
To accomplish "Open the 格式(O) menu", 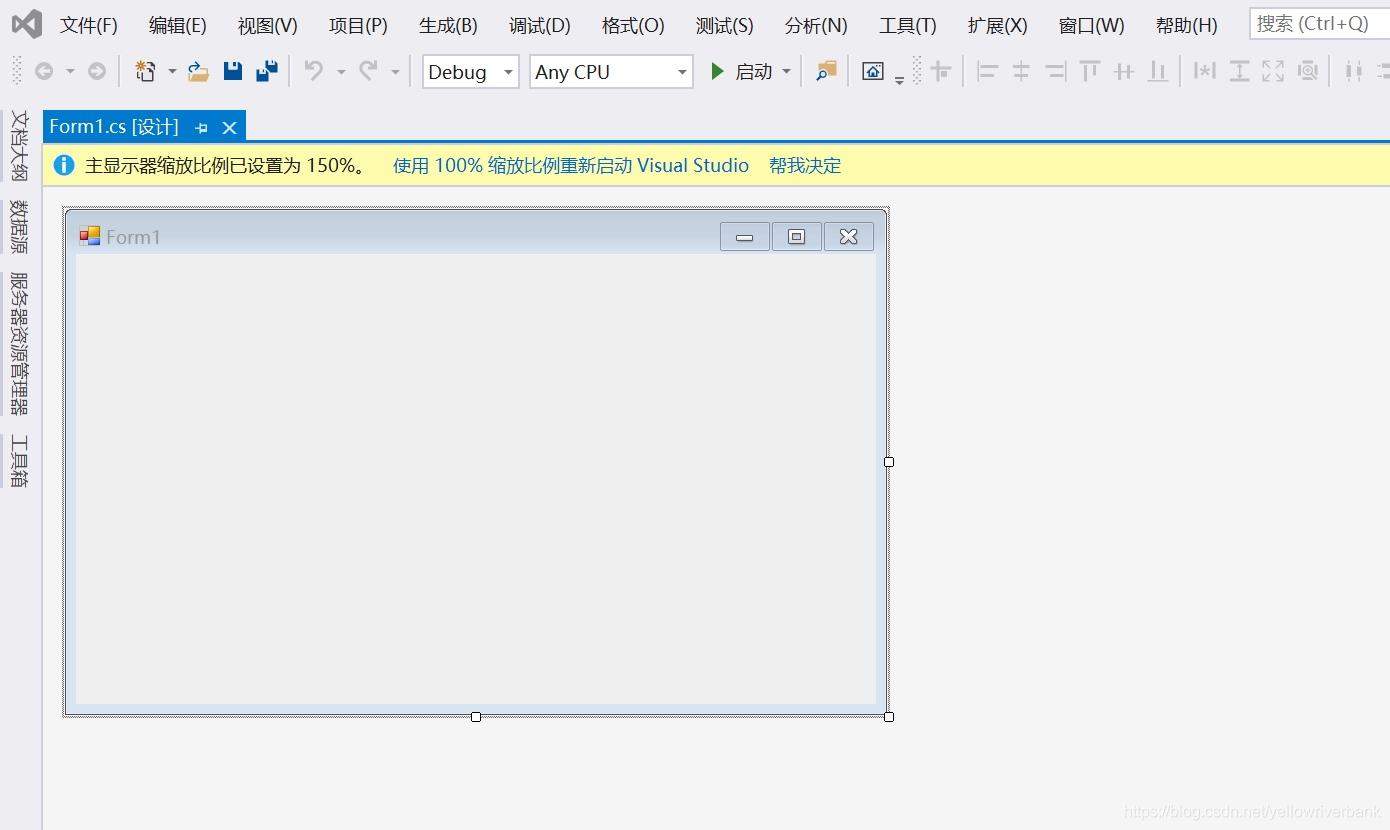I will tap(633, 25).
